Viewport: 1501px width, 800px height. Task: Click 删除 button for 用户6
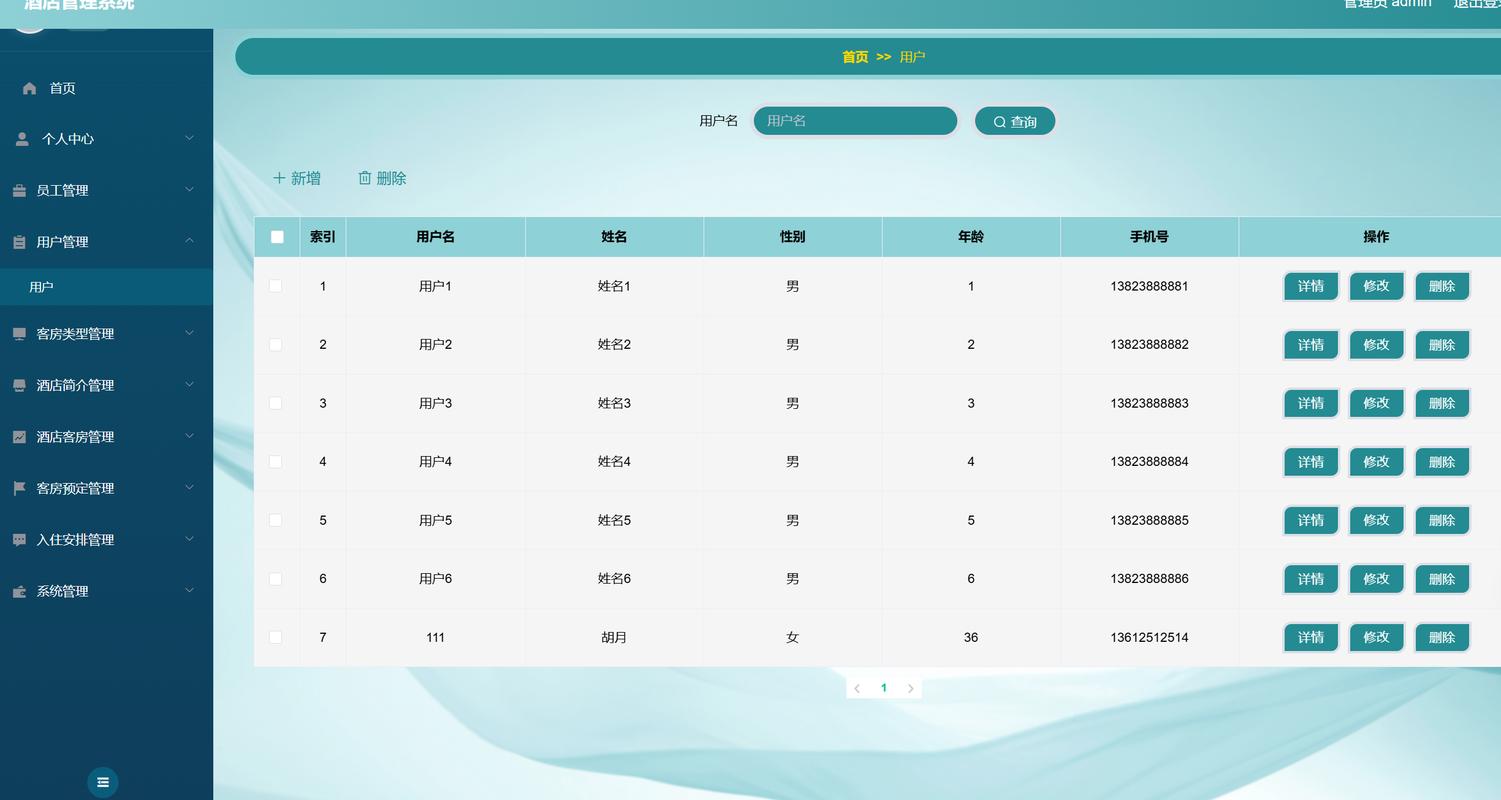tap(1442, 579)
